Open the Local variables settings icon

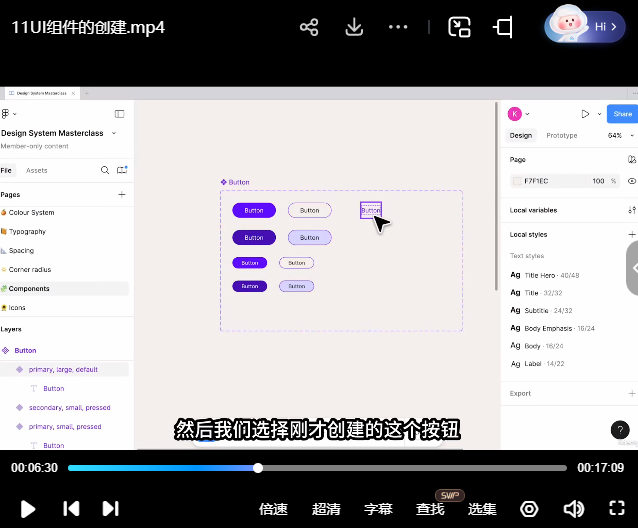(x=631, y=210)
